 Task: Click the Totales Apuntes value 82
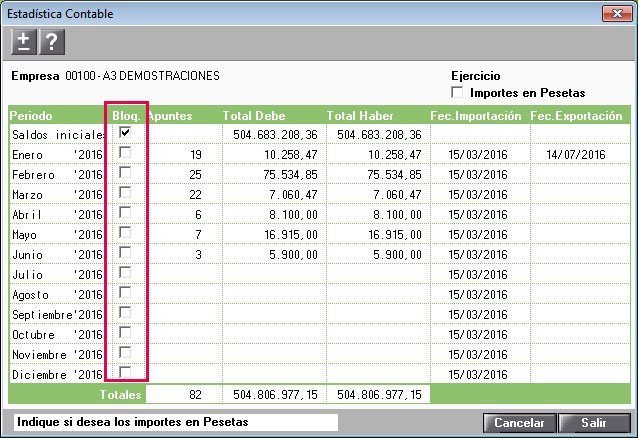tap(195, 394)
